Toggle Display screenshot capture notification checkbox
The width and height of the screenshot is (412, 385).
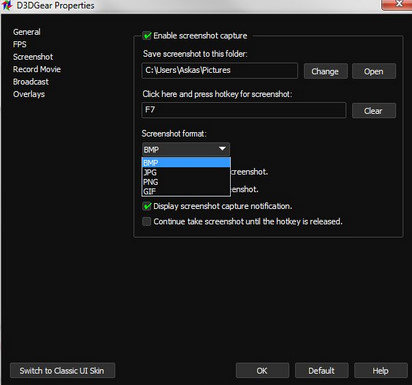(x=147, y=206)
